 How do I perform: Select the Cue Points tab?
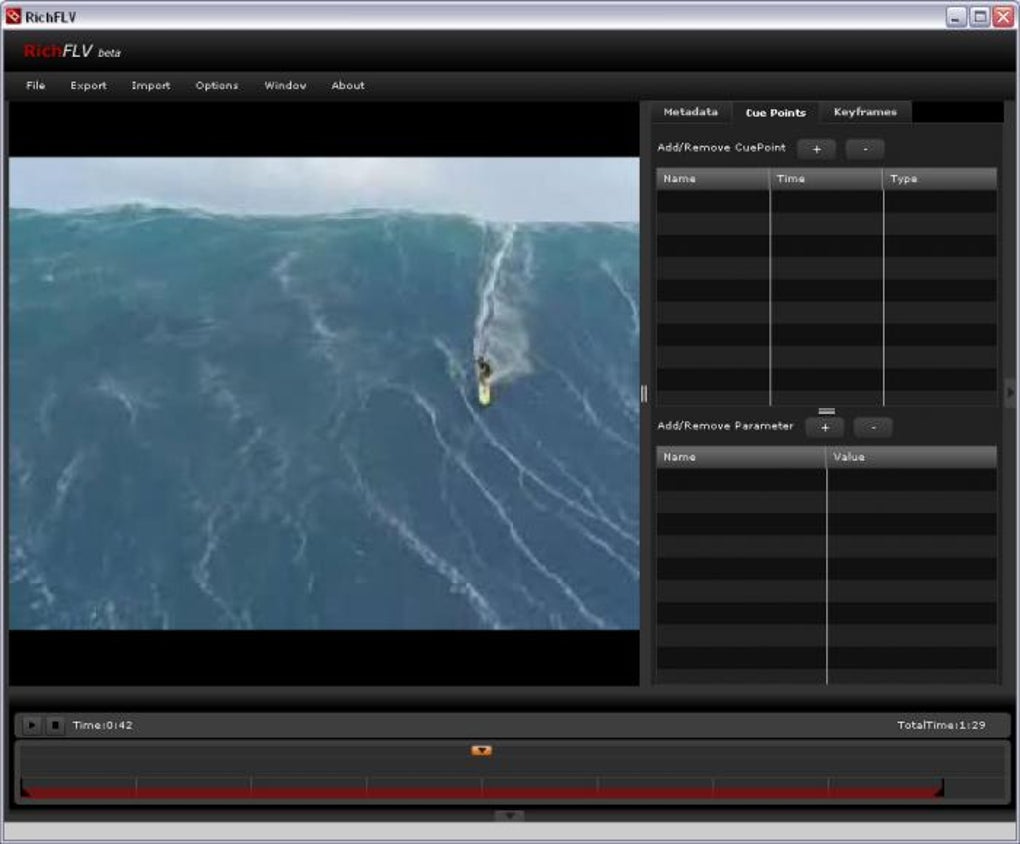[775, 113]
